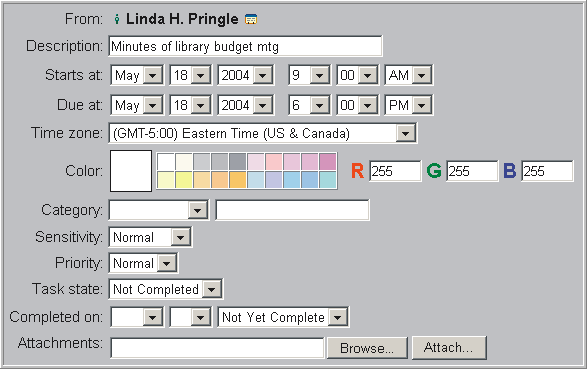Focus the red R value field
The width and height of the screenshot is (587, 369).
395,171
